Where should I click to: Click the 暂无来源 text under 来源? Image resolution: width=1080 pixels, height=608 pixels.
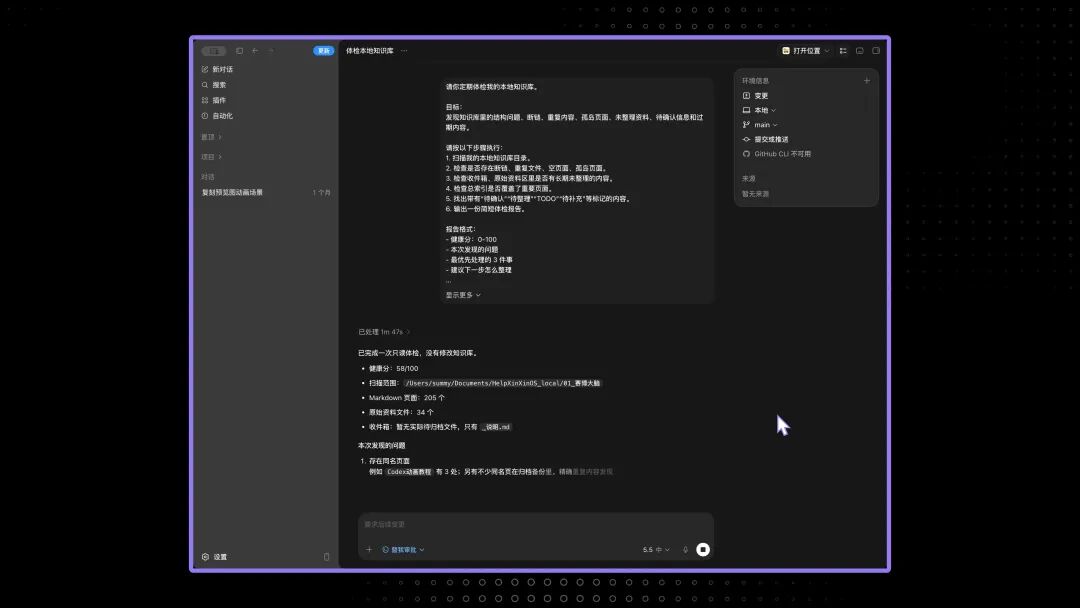(x=755, y=194)
